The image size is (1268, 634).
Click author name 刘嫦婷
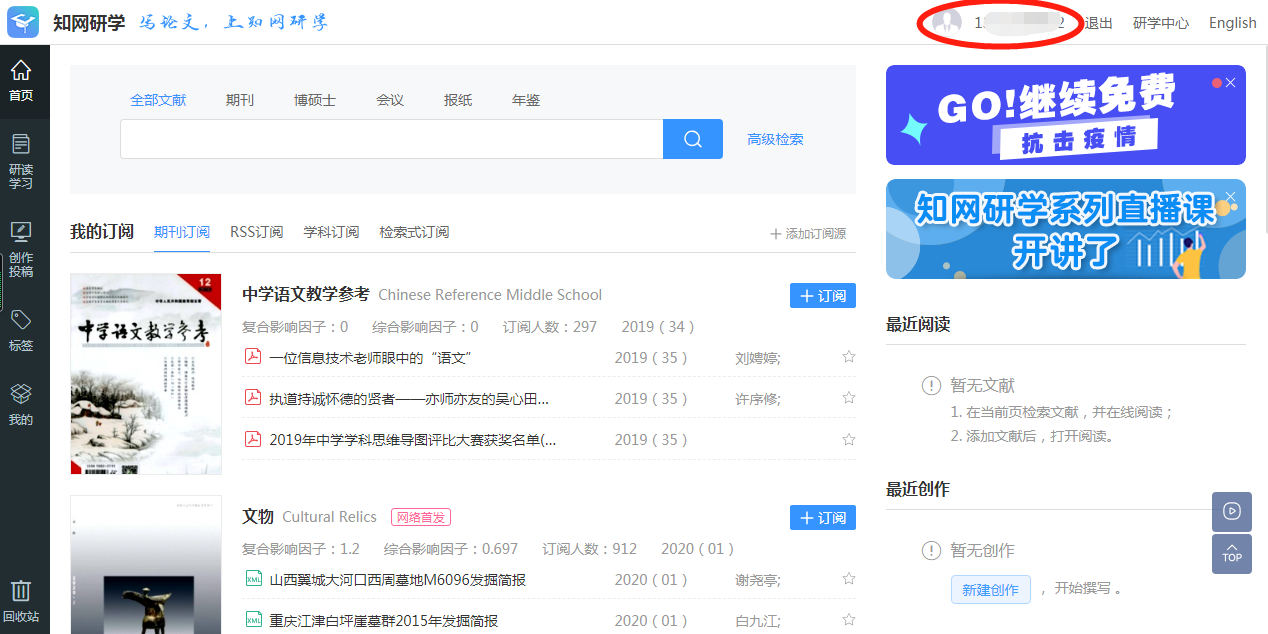(x=758, y=358)
